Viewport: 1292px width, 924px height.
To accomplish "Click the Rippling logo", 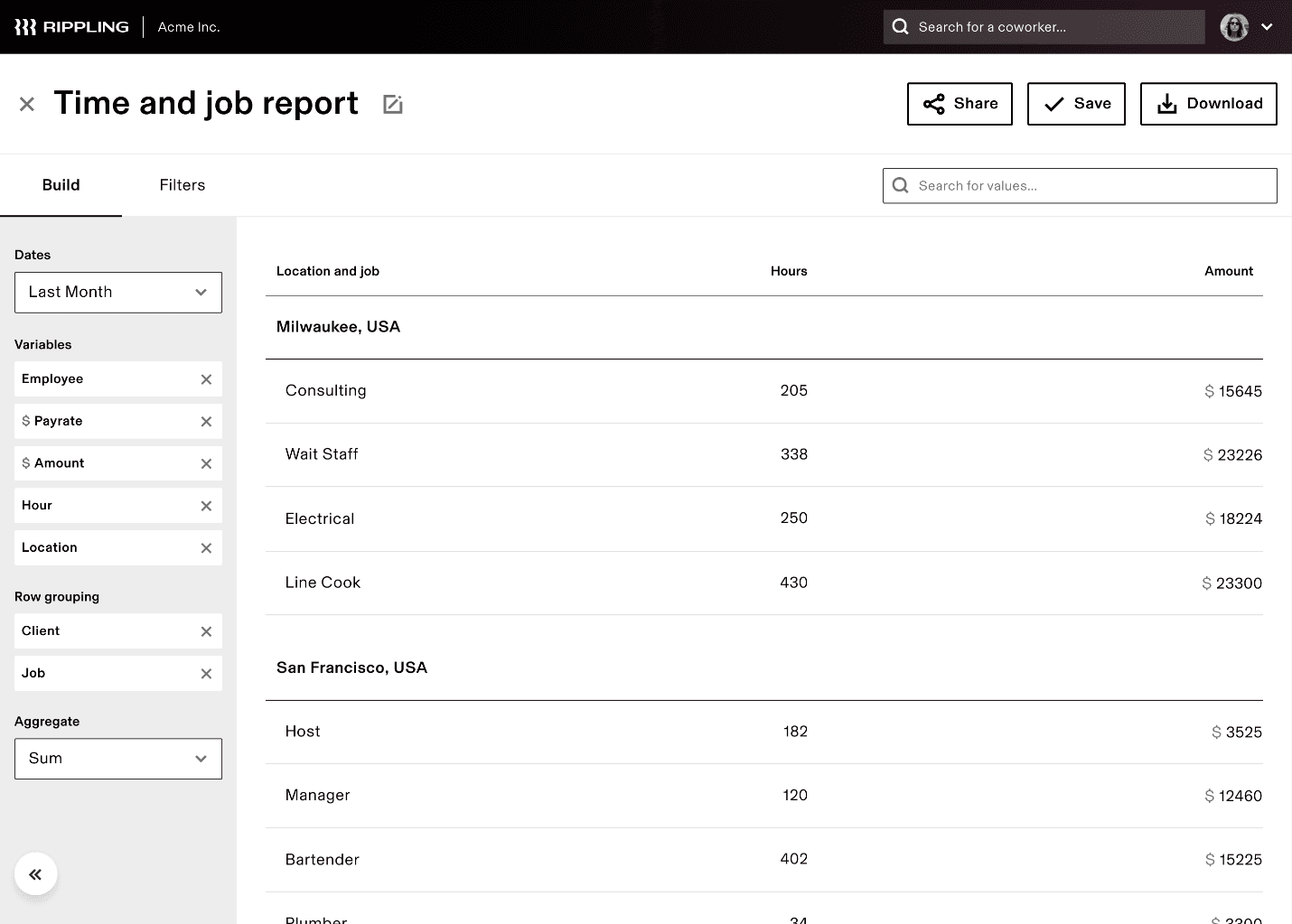I will click(71, 27).
